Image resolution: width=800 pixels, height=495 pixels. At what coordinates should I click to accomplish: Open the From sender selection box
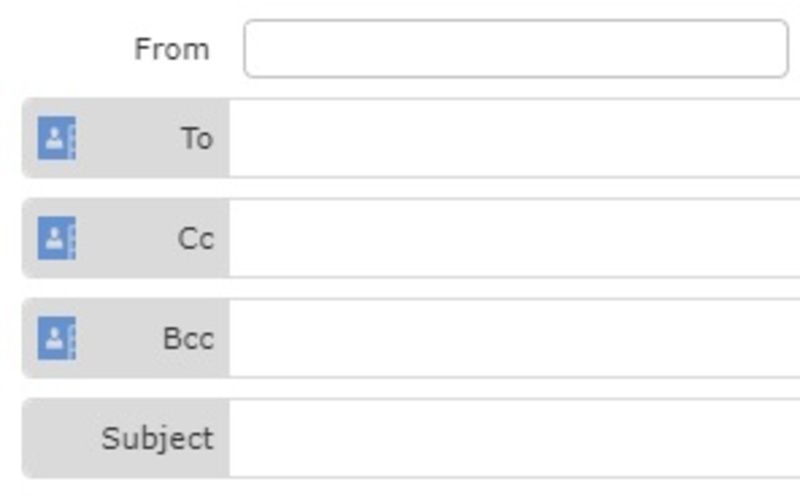[516, 49]
